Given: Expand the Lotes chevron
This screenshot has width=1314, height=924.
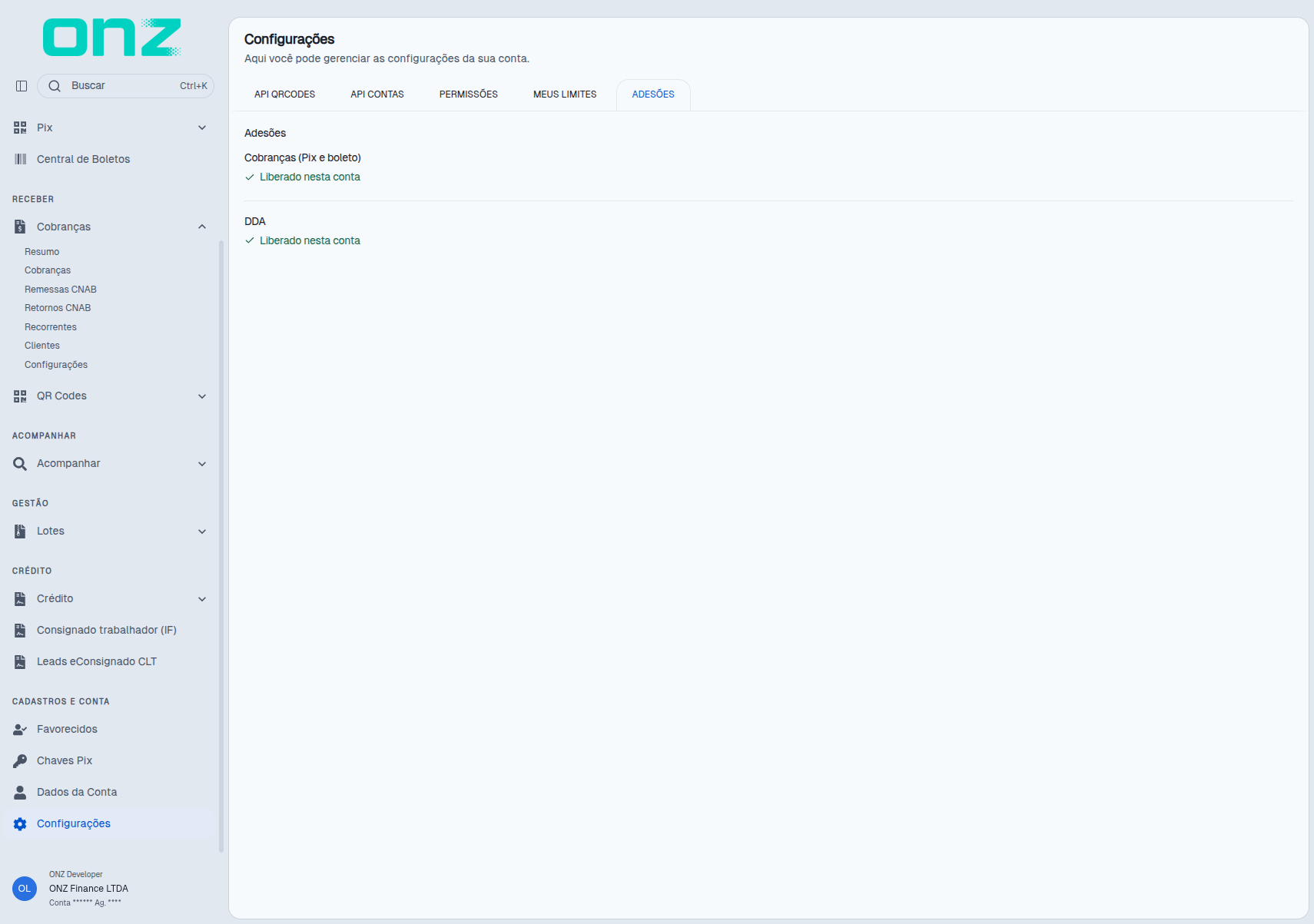Looking at the screenshot, I should pyautogui.click(x=202, y=532).
